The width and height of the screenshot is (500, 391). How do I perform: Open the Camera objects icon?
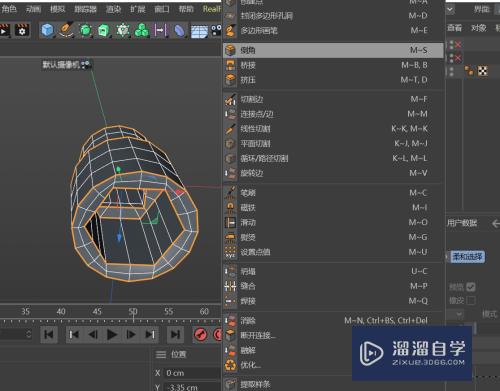(216, 30)
